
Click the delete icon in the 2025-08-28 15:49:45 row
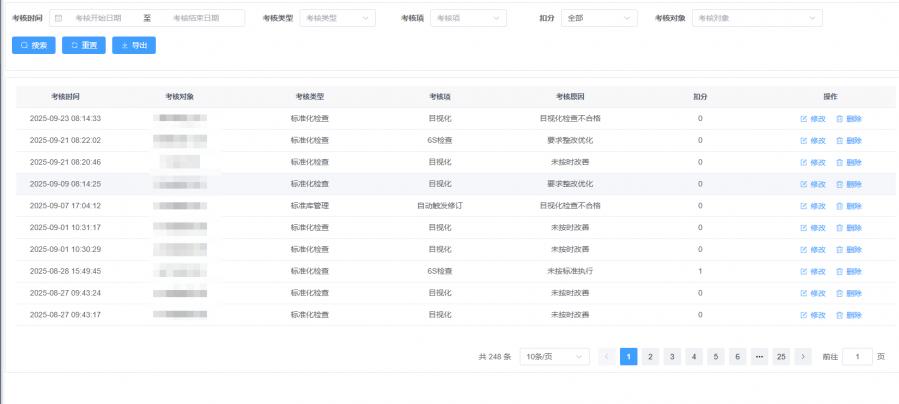coord(840,271)
